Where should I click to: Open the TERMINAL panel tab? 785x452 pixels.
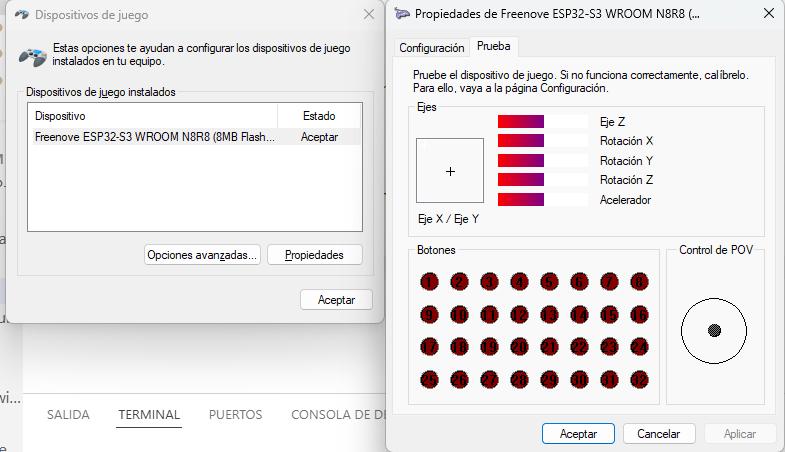coord(149,414)
